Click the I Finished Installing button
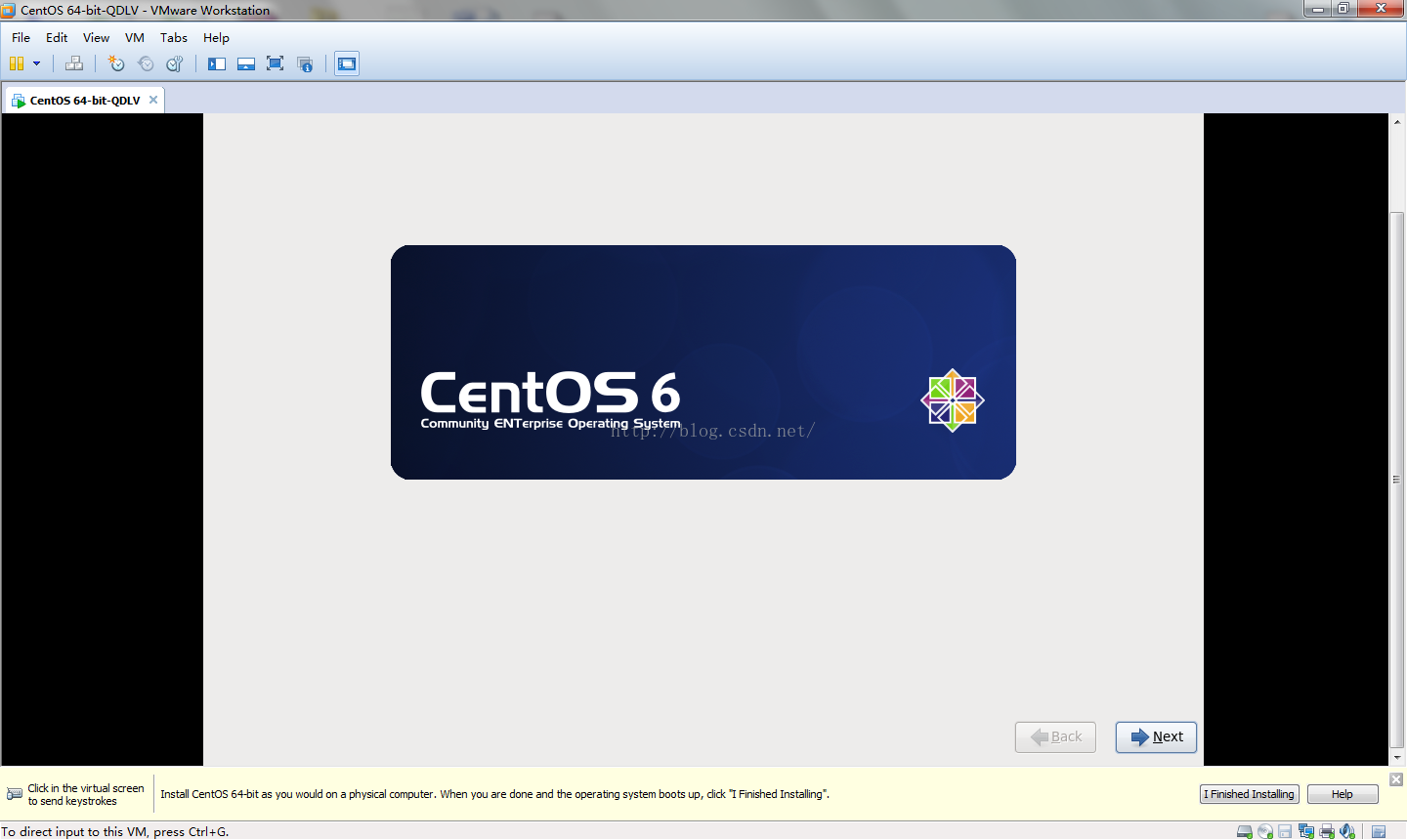Screen dimensions: 1407x840 click(x=1249, y=794)
